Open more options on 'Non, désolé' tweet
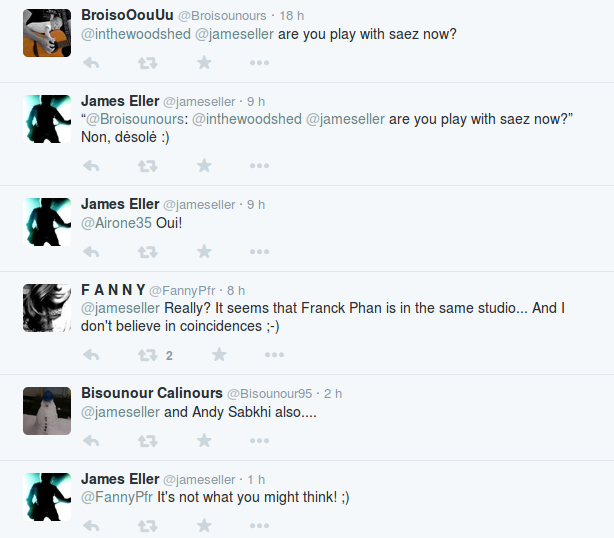 click(x=259, y=165)
